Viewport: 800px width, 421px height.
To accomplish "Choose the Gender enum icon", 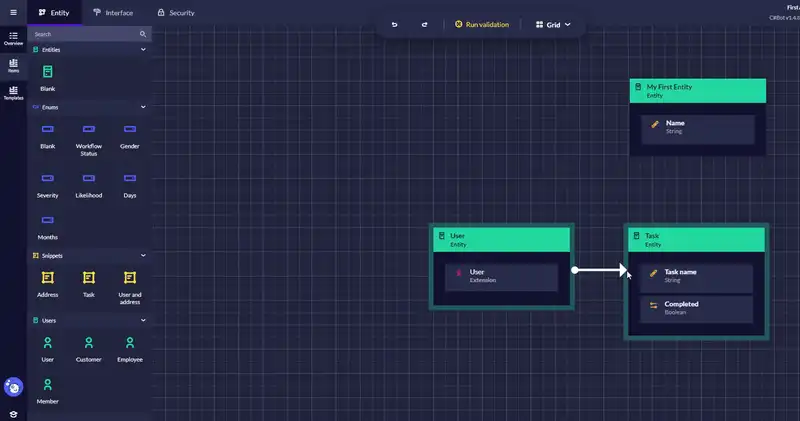I will click(x=130, y=130).
